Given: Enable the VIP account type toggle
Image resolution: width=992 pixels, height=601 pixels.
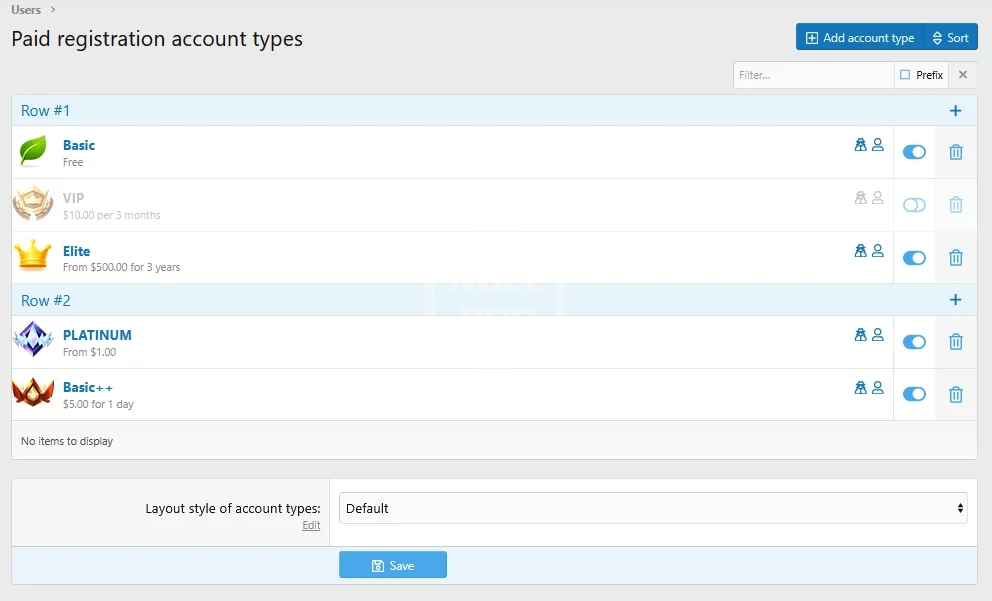Looking at the screenshot, I should (914, 205).
